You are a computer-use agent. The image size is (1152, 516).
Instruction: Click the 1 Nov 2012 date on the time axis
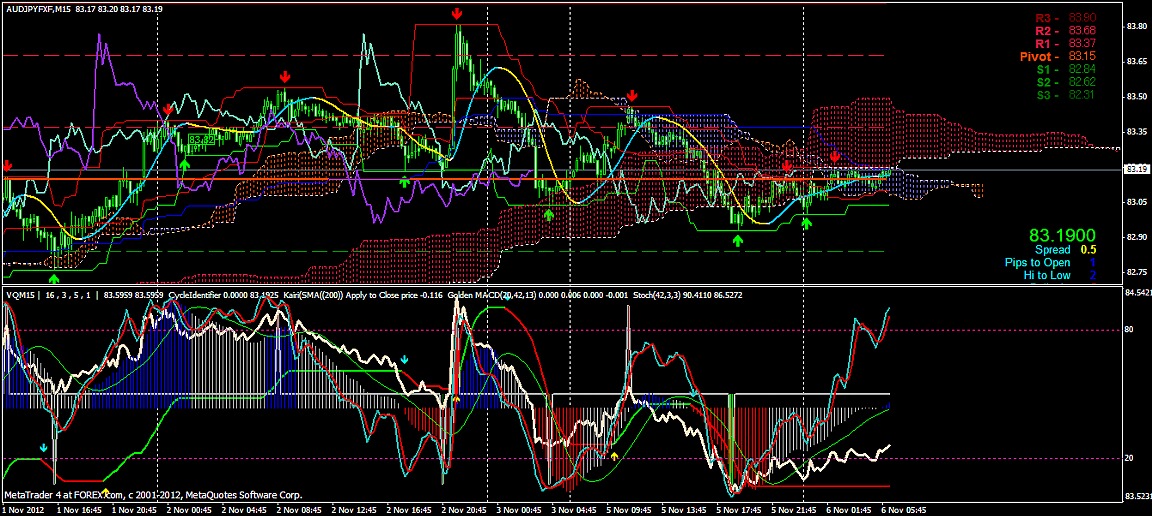coord(22,509)
